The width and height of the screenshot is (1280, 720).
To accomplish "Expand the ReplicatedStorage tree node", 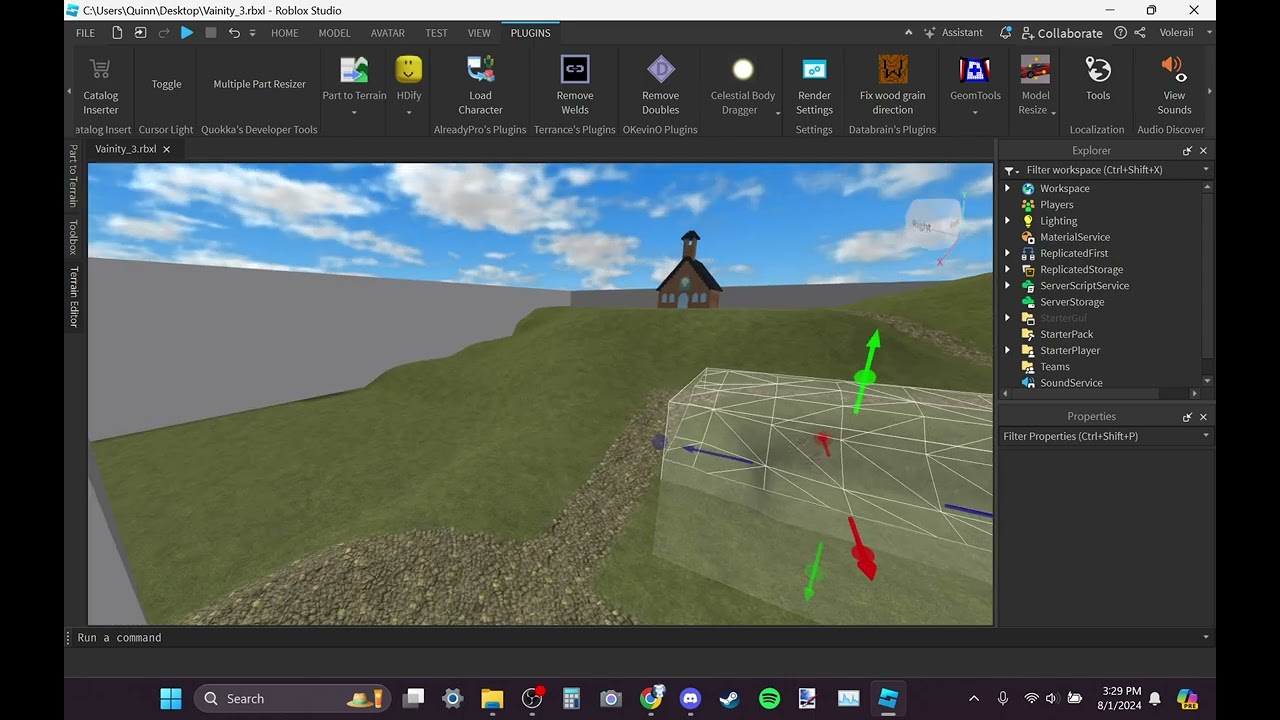I will [1008, 269].
